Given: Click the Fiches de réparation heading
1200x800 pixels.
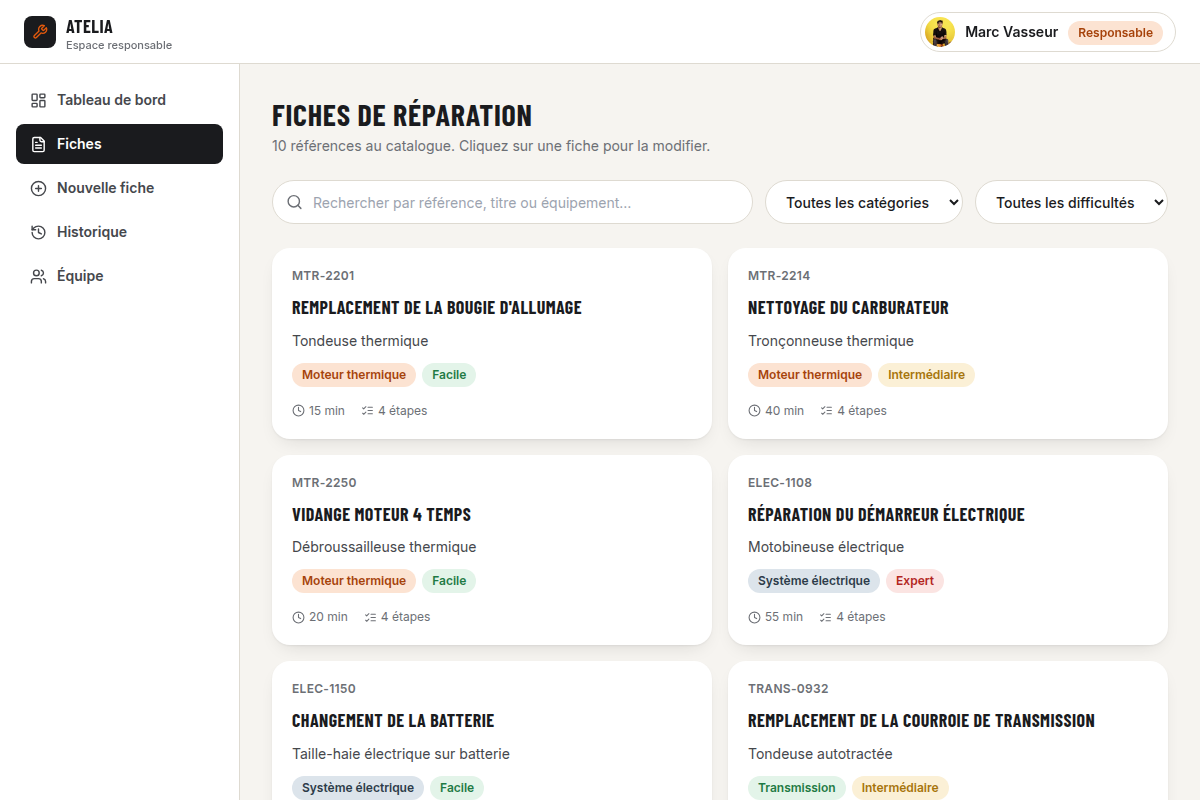Looking at the screenshot, I should click(402, 115).
